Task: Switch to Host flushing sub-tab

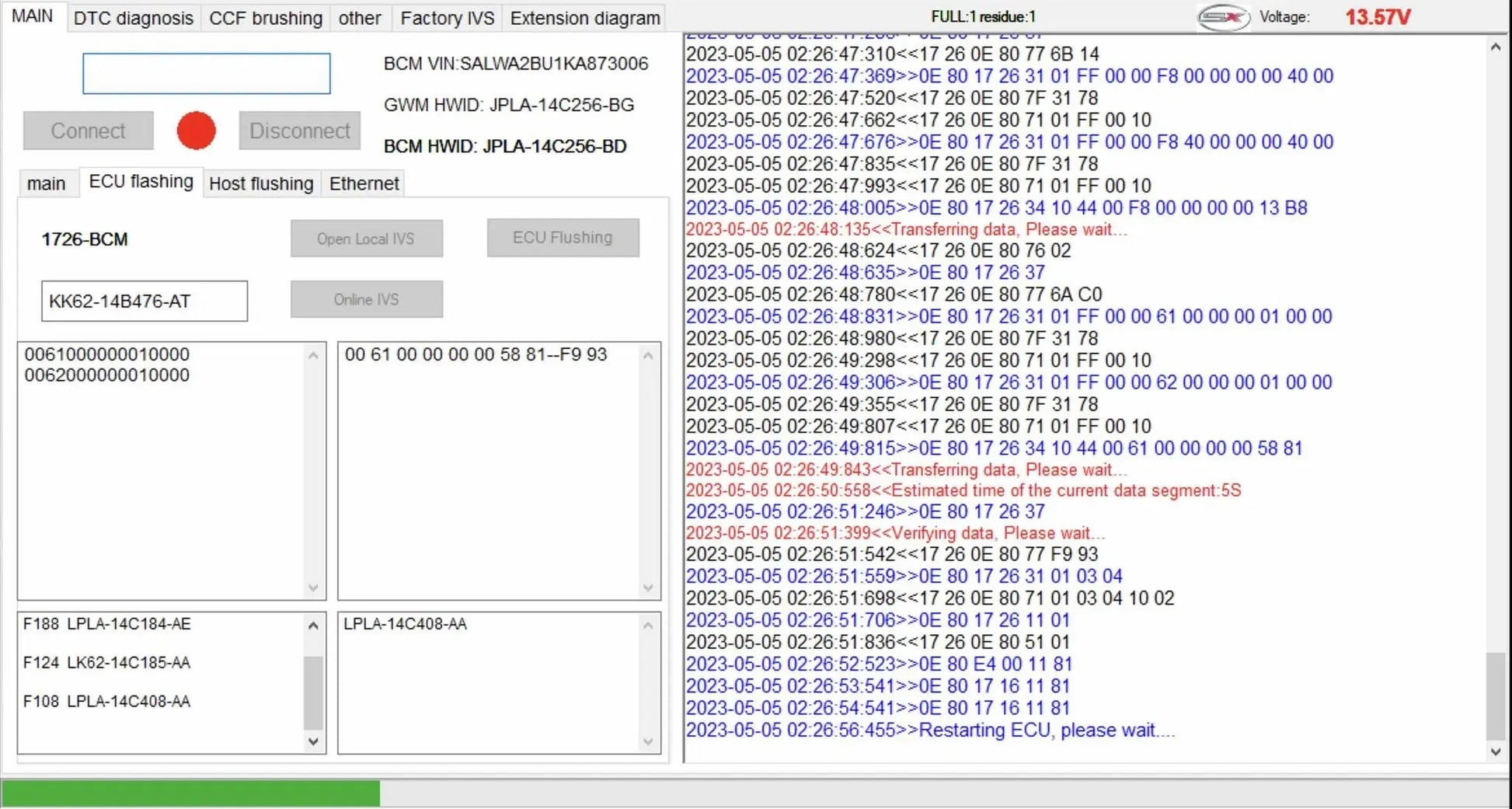Action: [x=261, y=183]
